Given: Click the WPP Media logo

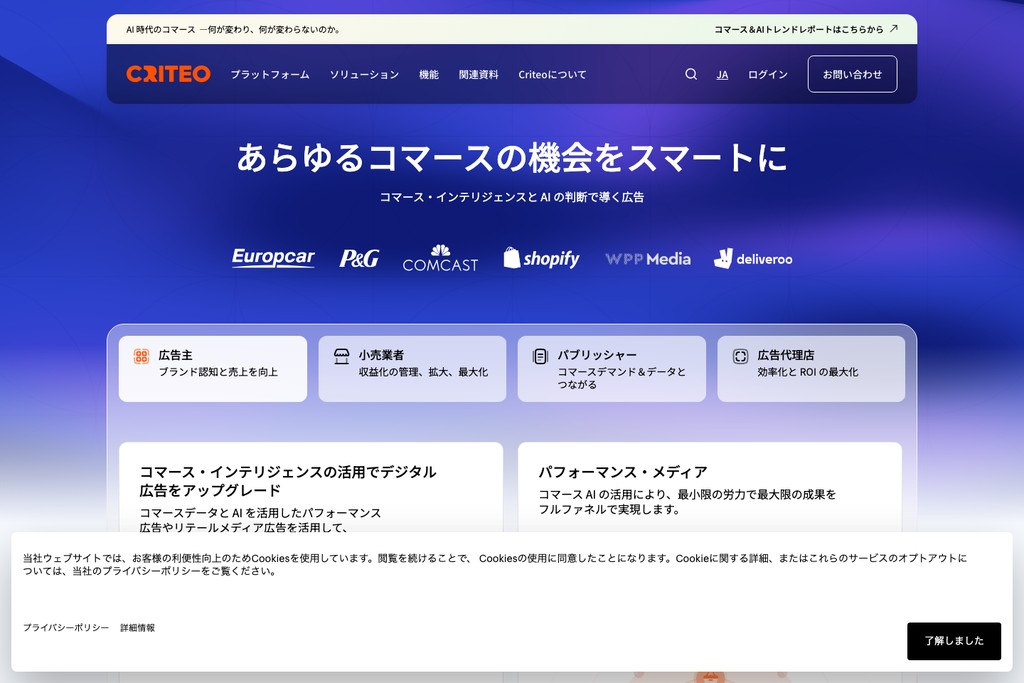Looking at the screenshot, I should [648, 259].
